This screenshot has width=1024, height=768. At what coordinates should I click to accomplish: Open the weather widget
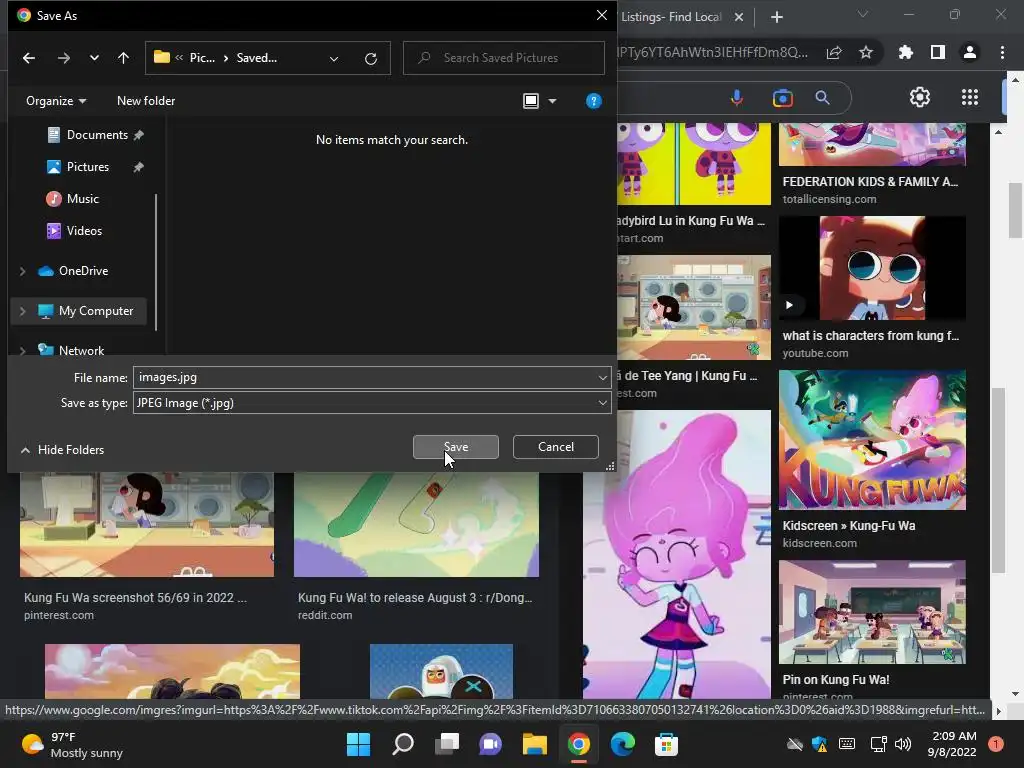click(x=72, y=745)
